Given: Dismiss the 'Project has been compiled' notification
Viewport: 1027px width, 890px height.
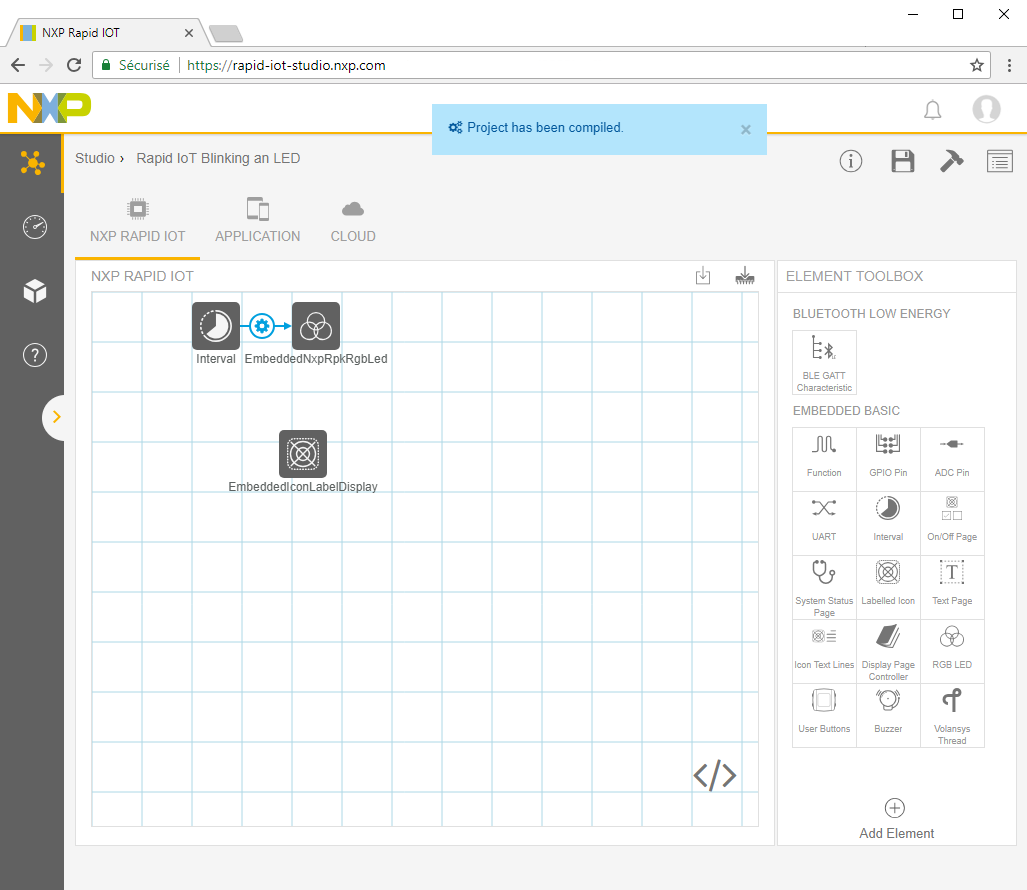Looking at the screenshot, I should coord(745,129).
